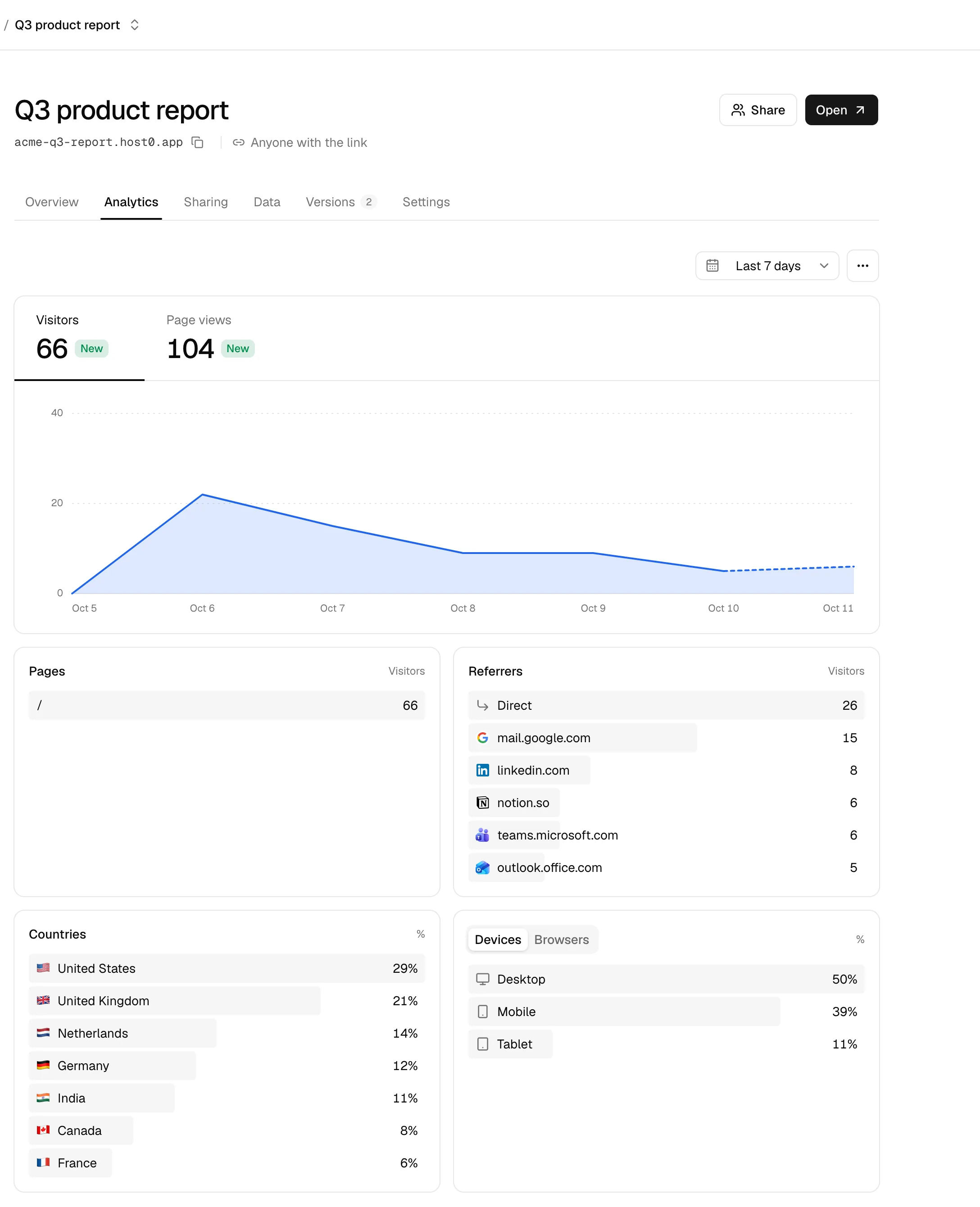Screen dimensions: 980x1207
Task: Click the Google icon for mail.google.com
Action: click(482, 738)
